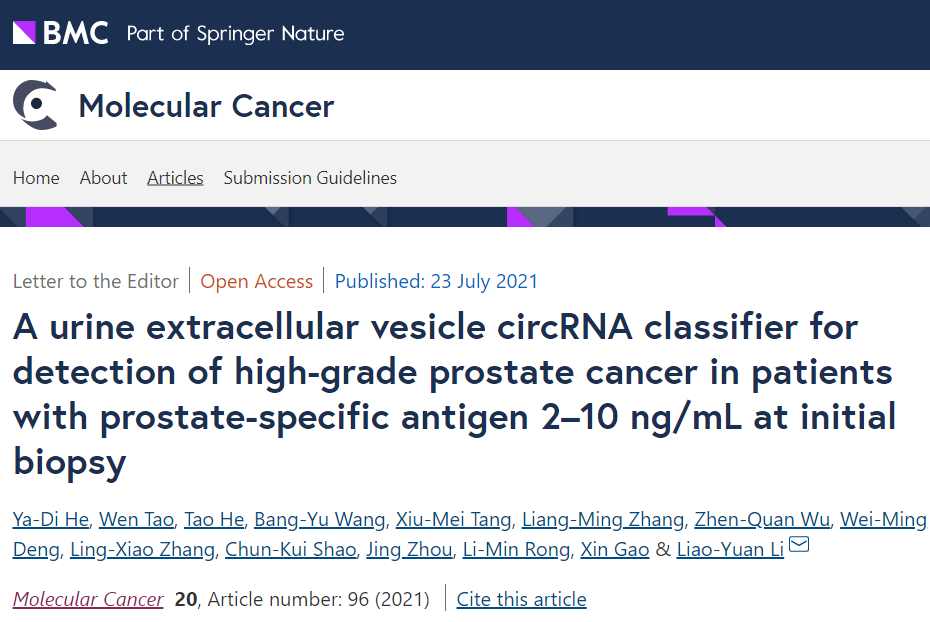Click the envelope icon beside Liao-Yuan Li
This screenshot has width=930, height=622.
coord(799,545)
